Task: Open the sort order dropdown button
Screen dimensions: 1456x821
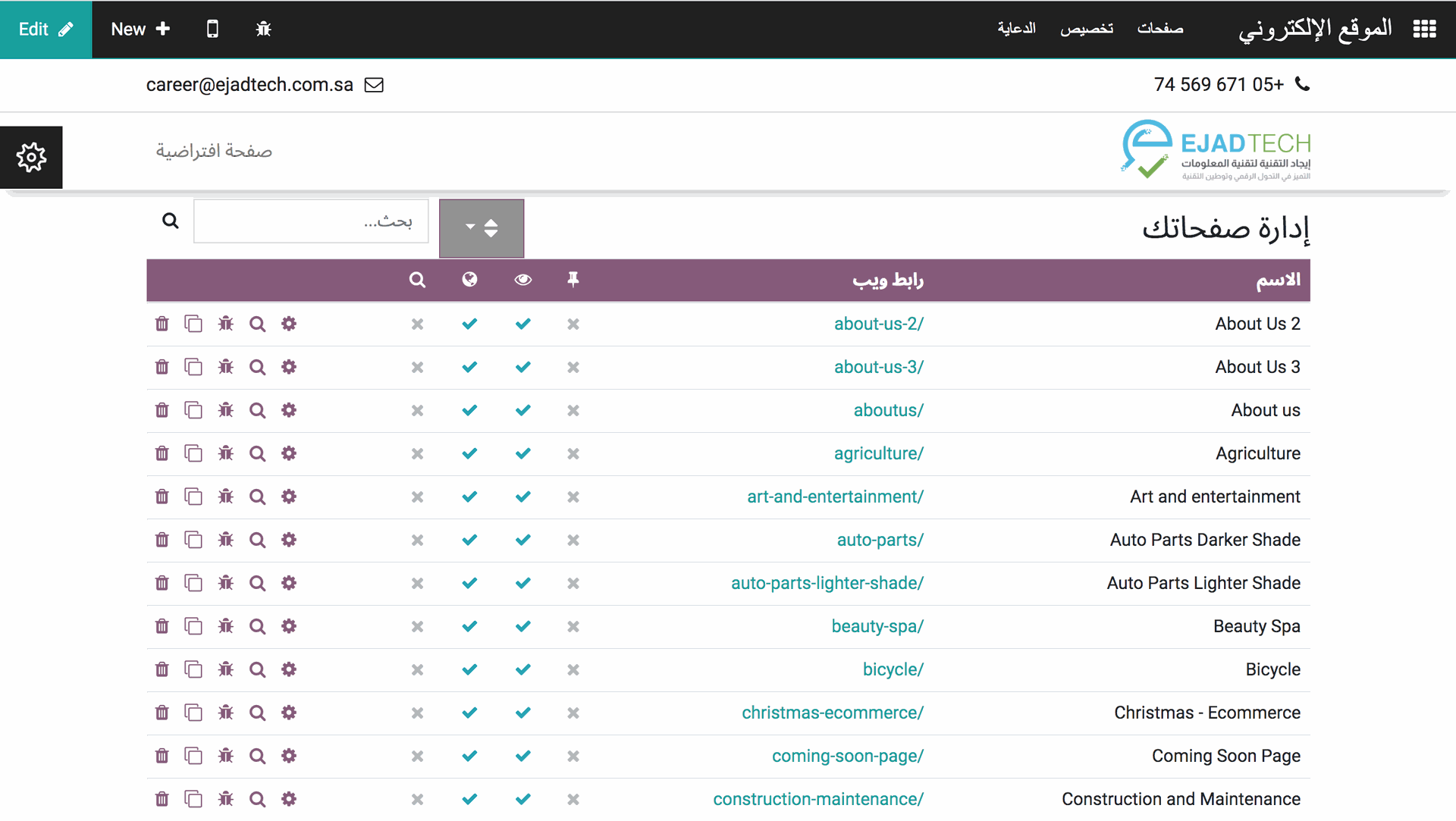Action: pyautogui.click(x=481, y=228)
